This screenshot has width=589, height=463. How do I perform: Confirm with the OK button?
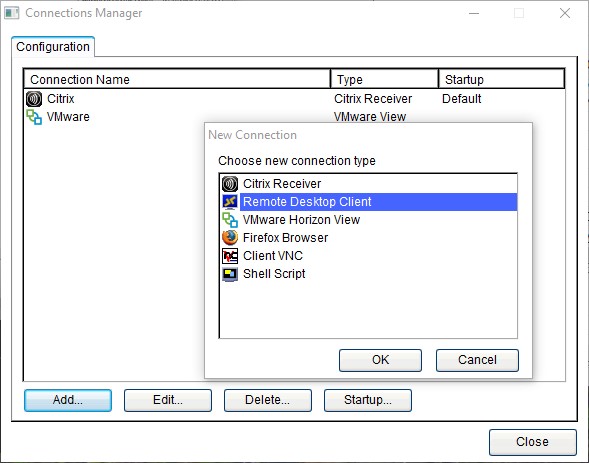click(380, 360)
